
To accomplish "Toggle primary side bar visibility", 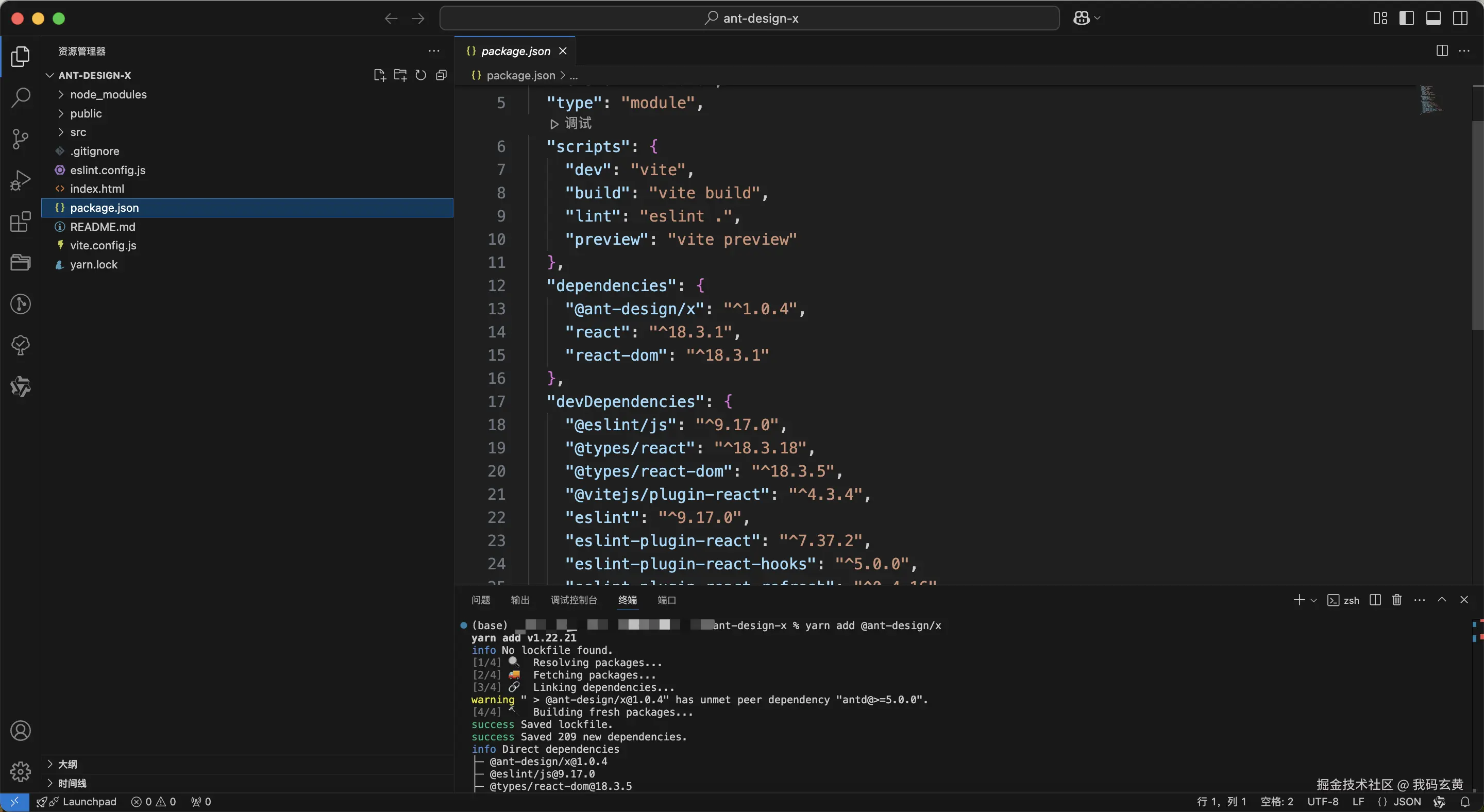I will [1406, 19].
